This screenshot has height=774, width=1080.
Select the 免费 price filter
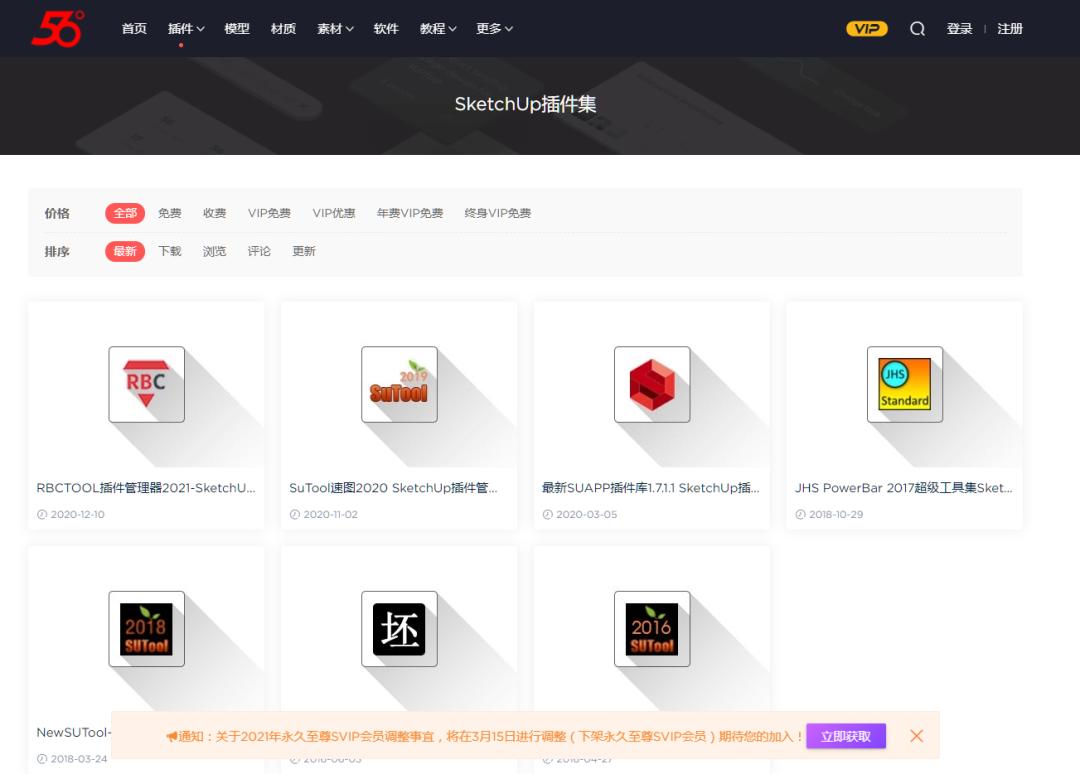point(169,212)
